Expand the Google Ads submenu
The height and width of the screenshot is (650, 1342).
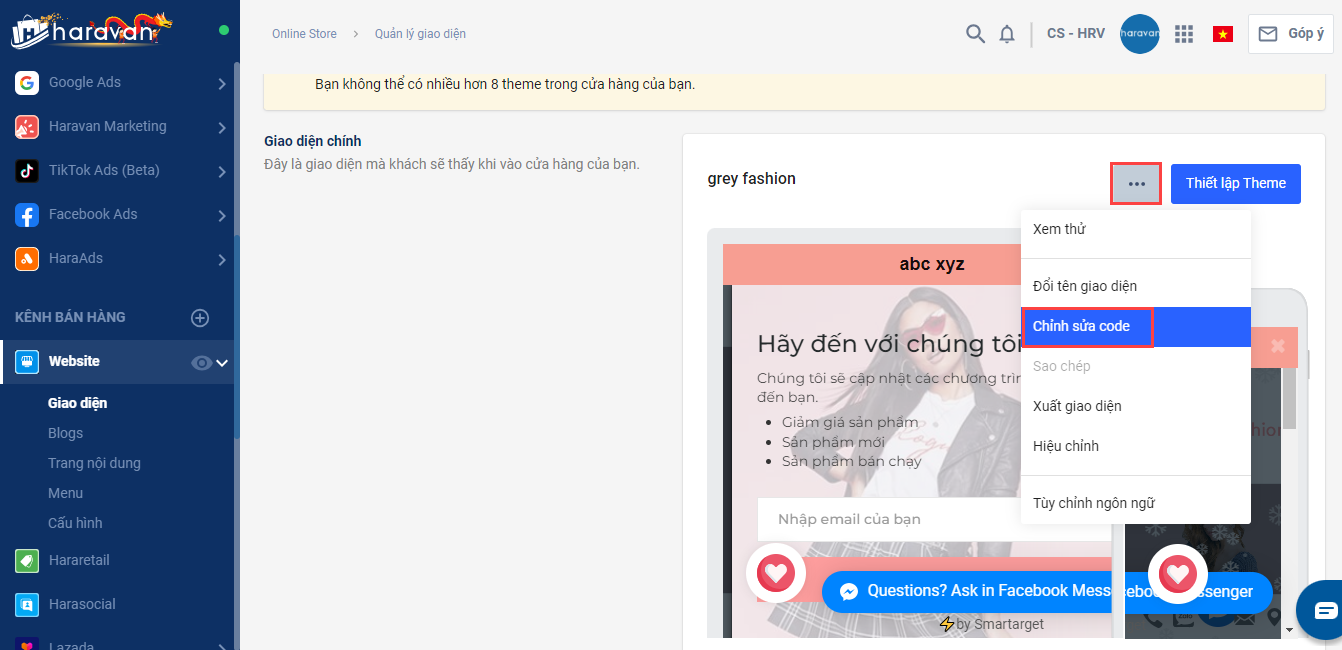point(222,84)
